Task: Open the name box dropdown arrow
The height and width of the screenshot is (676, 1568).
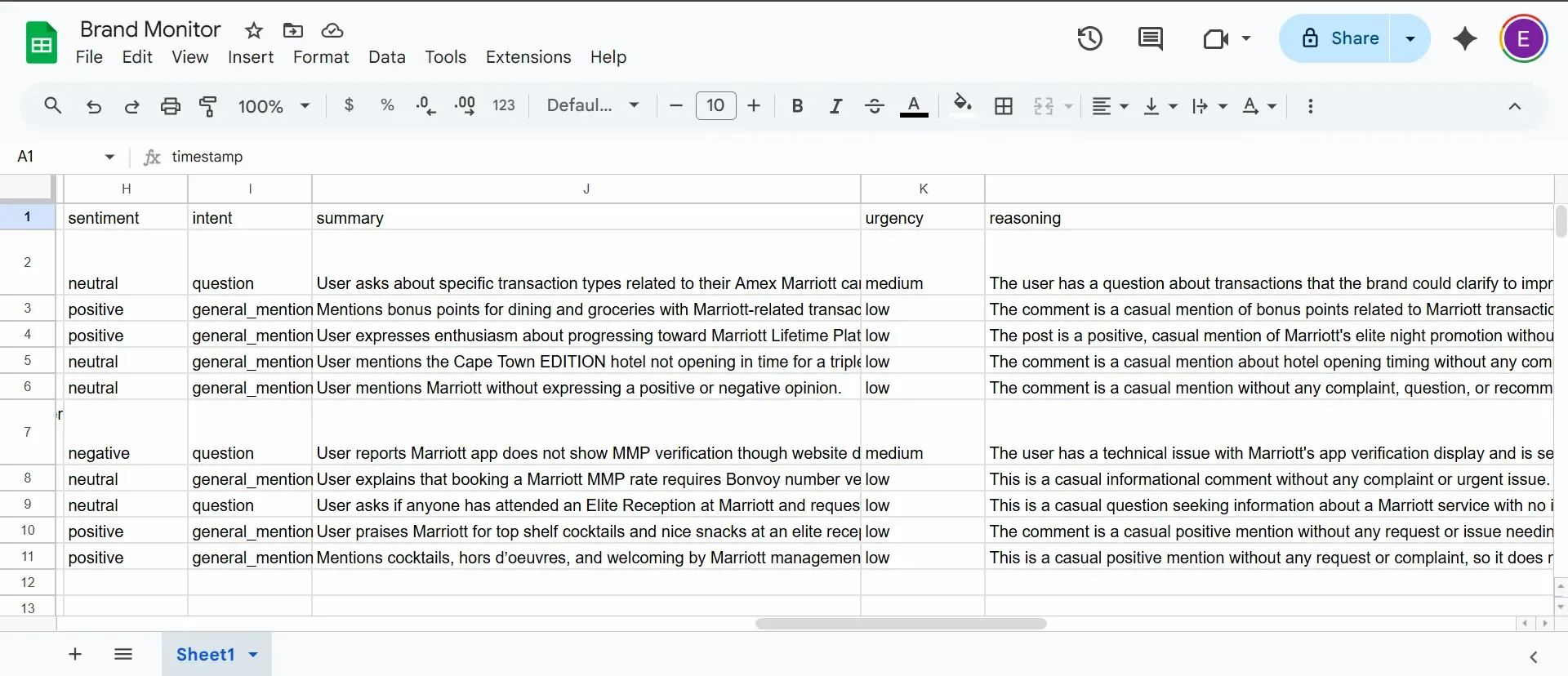Action: [109, 157]
